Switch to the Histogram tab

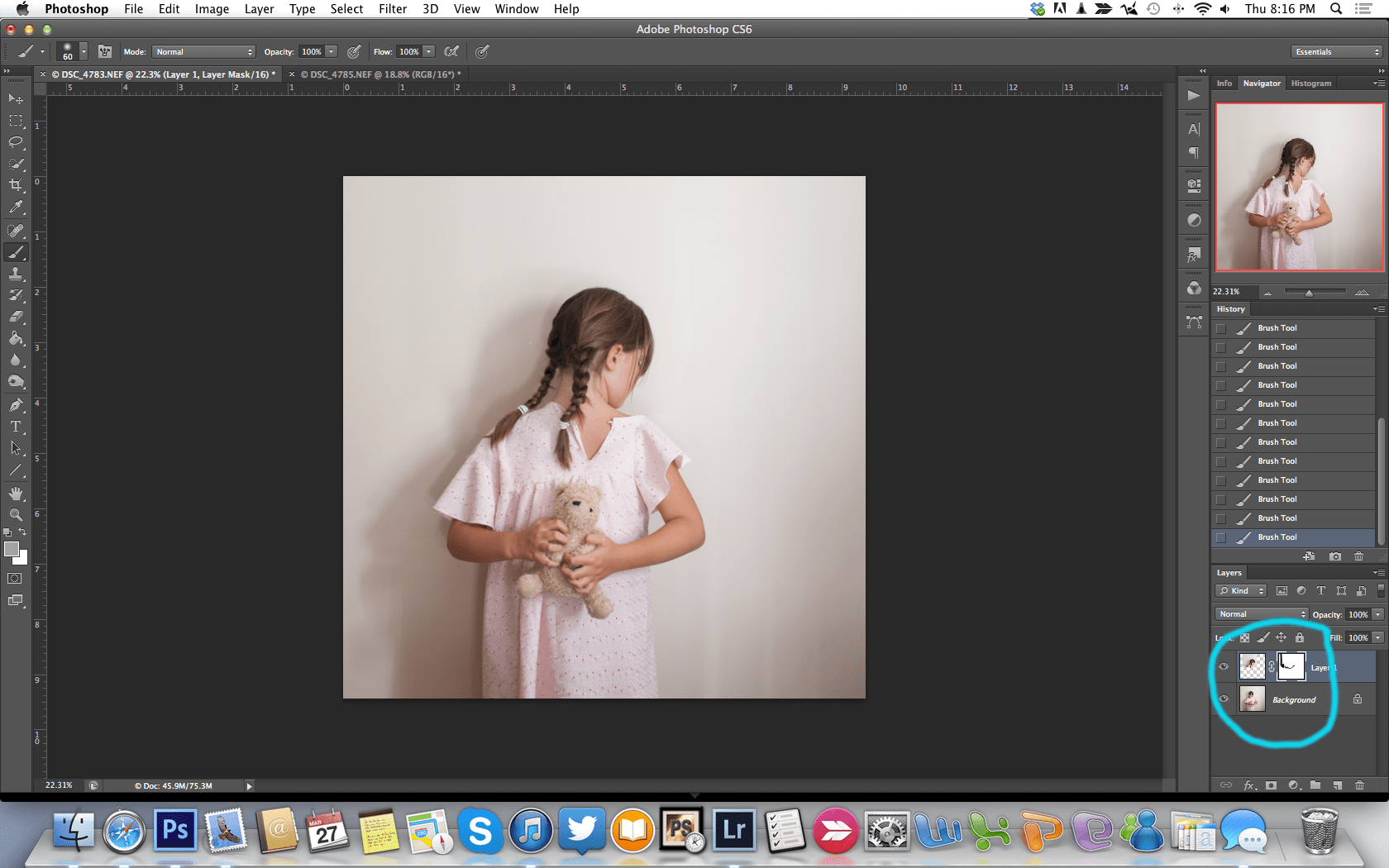point(1311,83)
